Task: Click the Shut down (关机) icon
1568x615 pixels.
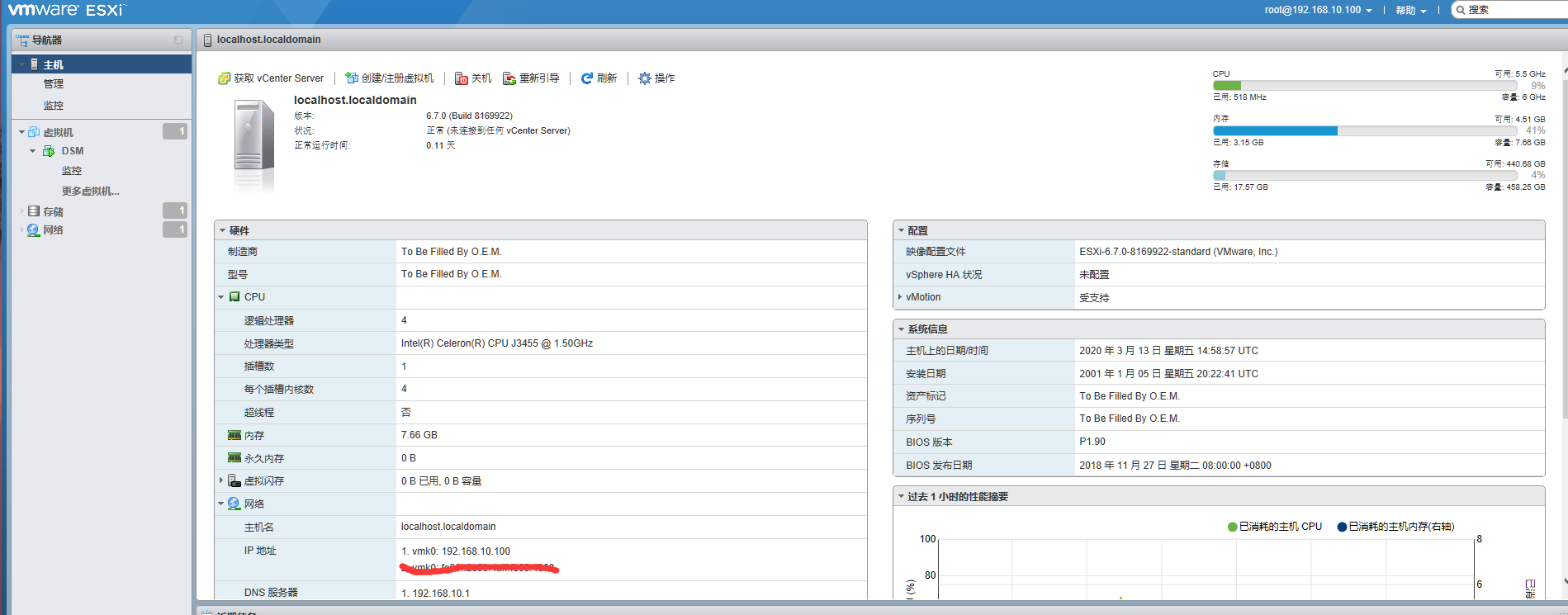Action: tap(462, 78)
